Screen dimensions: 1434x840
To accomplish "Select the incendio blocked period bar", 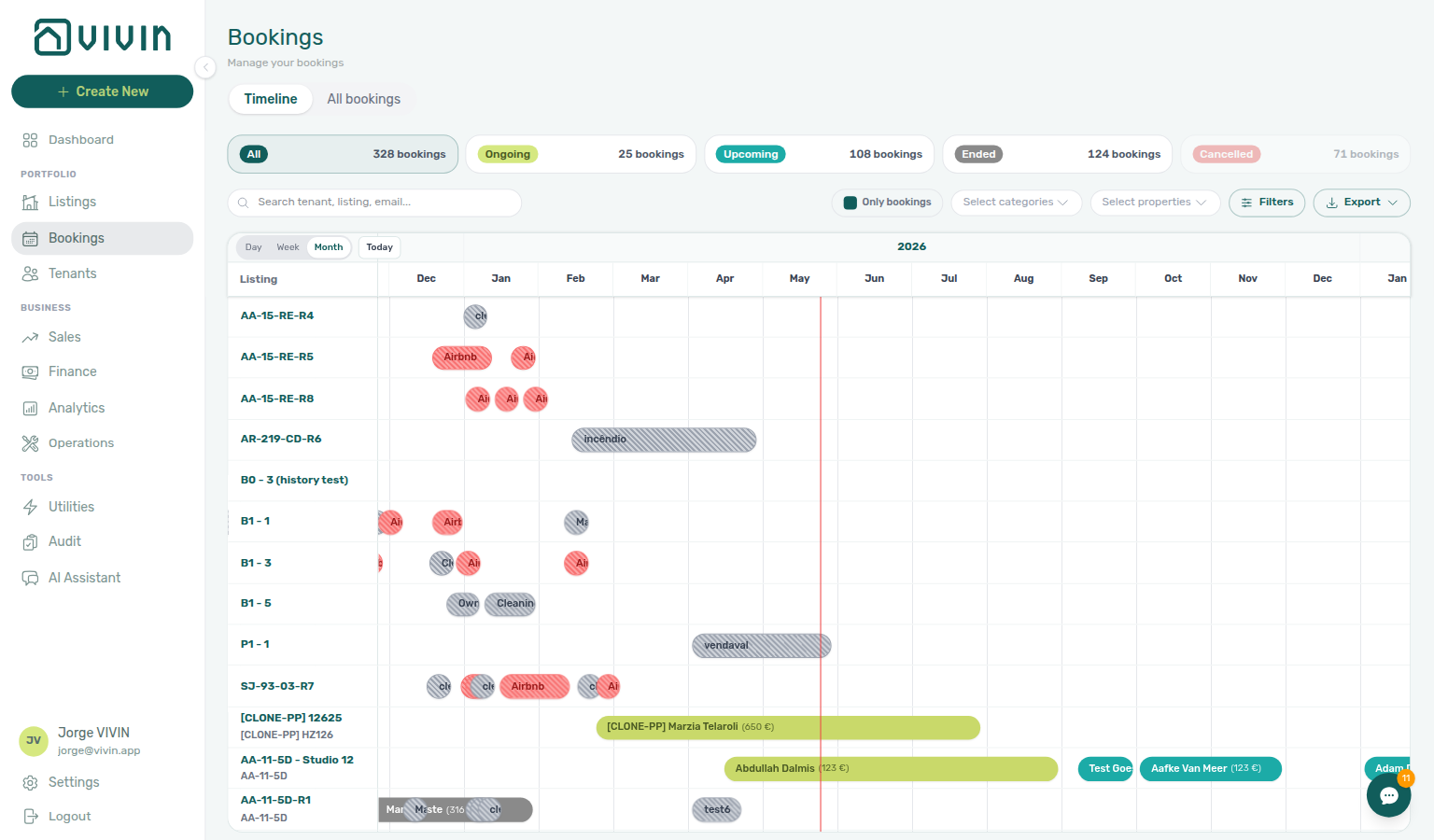I will [664, 440].
